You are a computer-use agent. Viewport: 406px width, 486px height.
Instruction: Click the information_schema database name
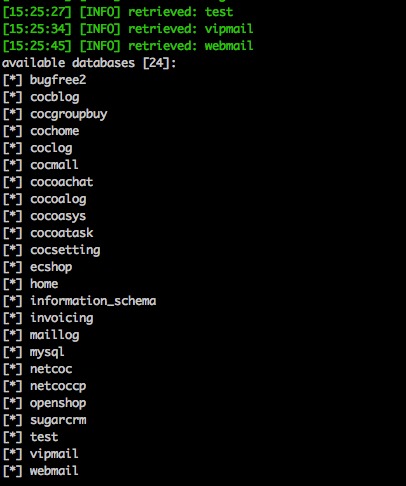93,301
